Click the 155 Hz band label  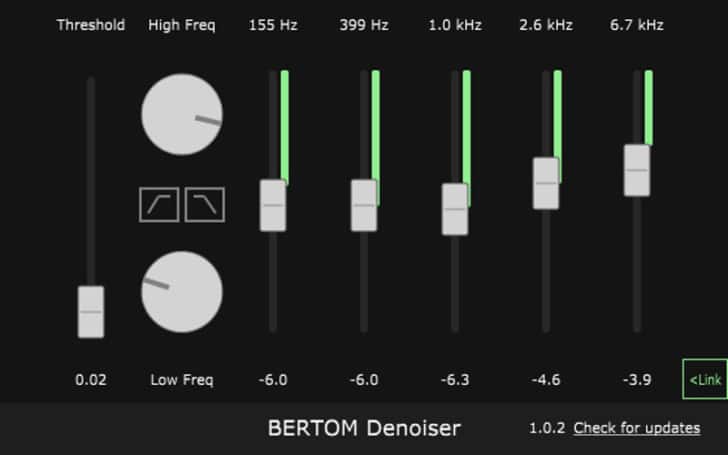[x=273, y=25]
